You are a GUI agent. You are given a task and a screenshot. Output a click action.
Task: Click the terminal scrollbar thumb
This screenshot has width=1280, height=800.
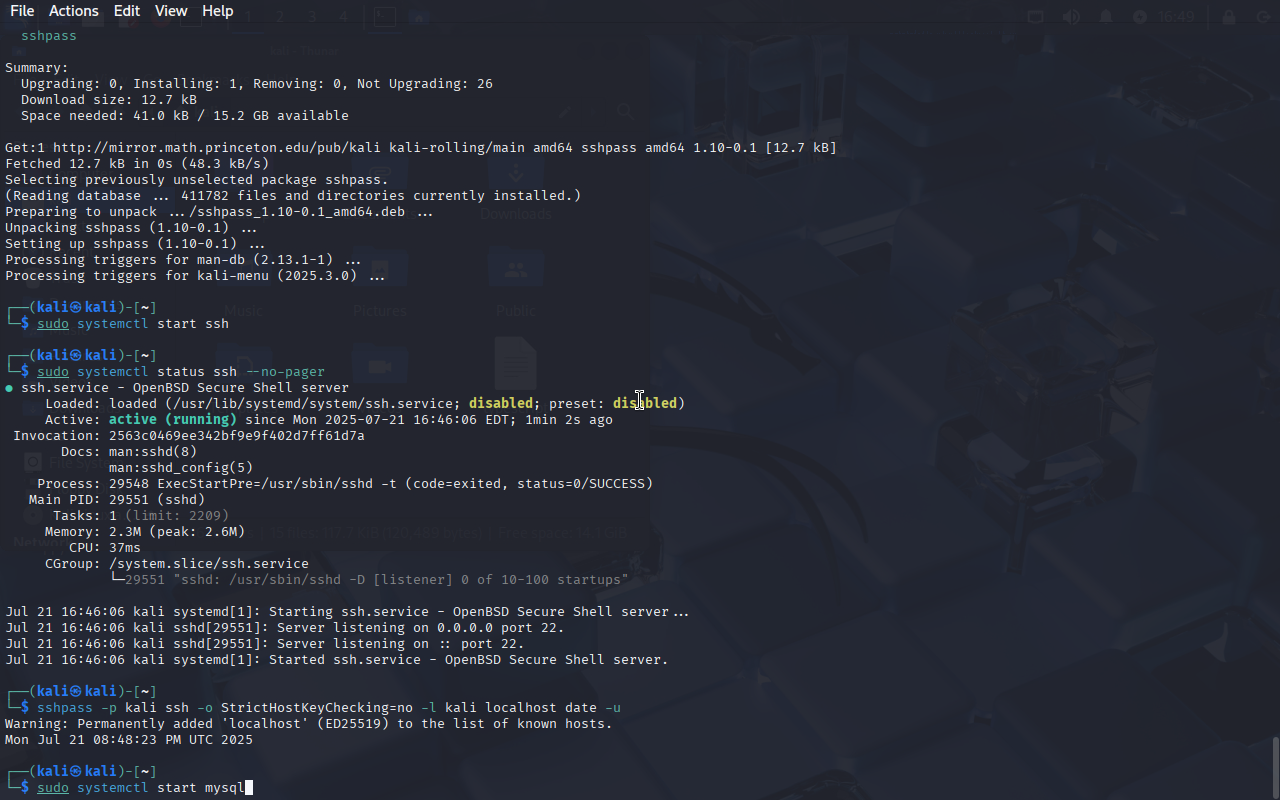tap(1275, 768)
